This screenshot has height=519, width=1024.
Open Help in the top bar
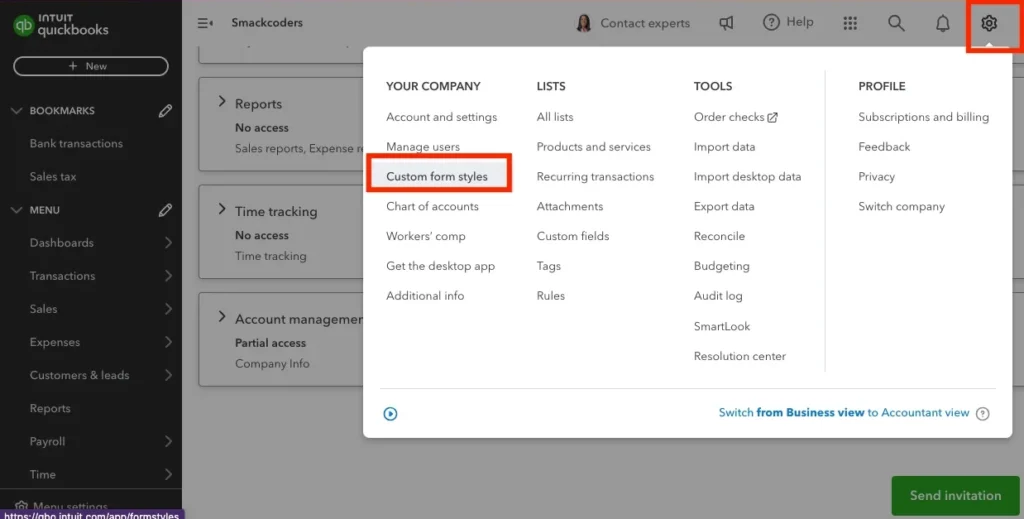788,22
